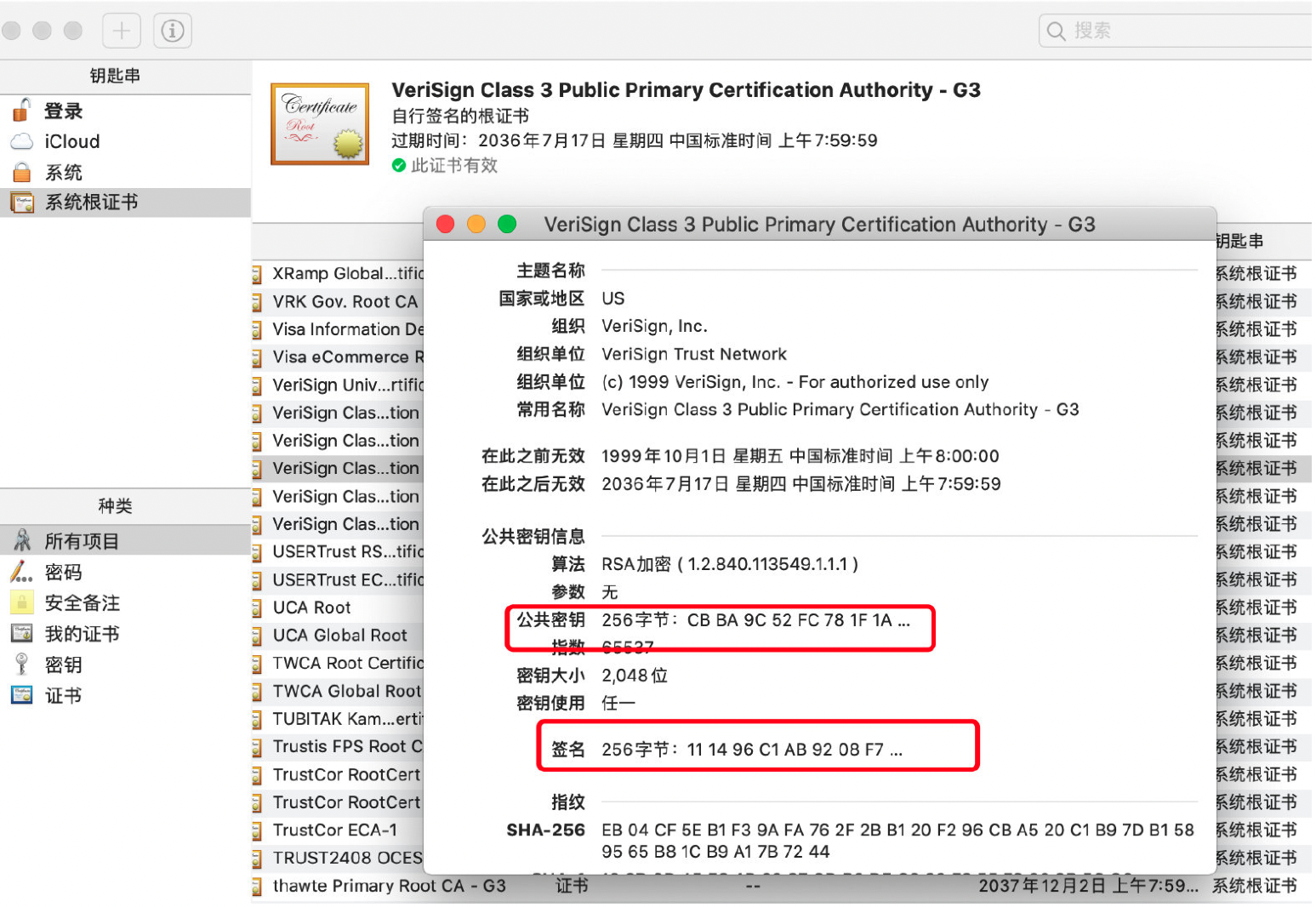Click the keys icon beside 所有项目
Viewport: 1316px width, 907px height.
tap(21, 540)
